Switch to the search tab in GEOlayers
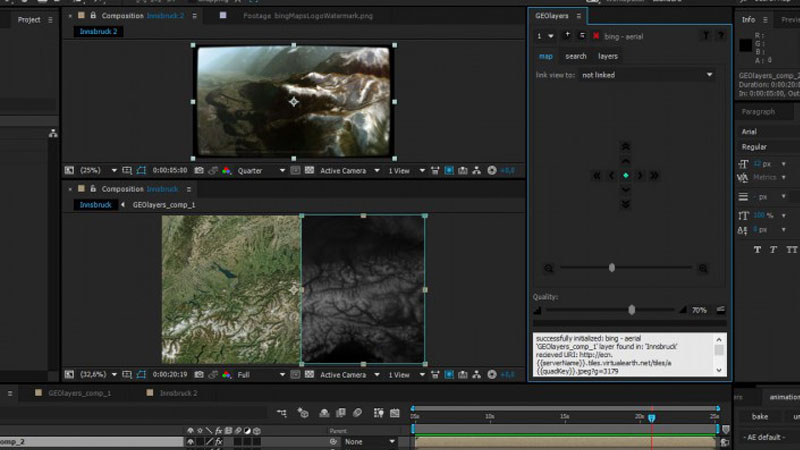Viewport: 800px width, 450px height. click(576, 56)
